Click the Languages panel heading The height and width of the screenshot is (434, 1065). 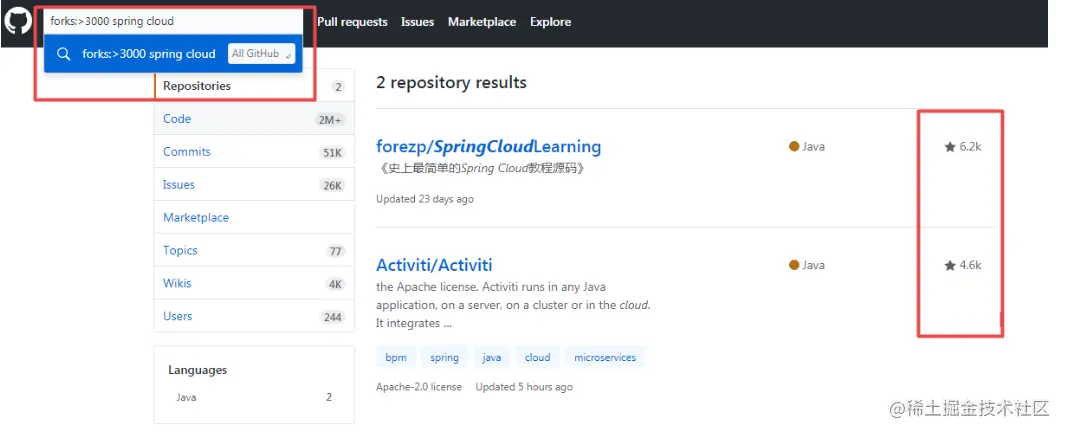tap(198, 370)
